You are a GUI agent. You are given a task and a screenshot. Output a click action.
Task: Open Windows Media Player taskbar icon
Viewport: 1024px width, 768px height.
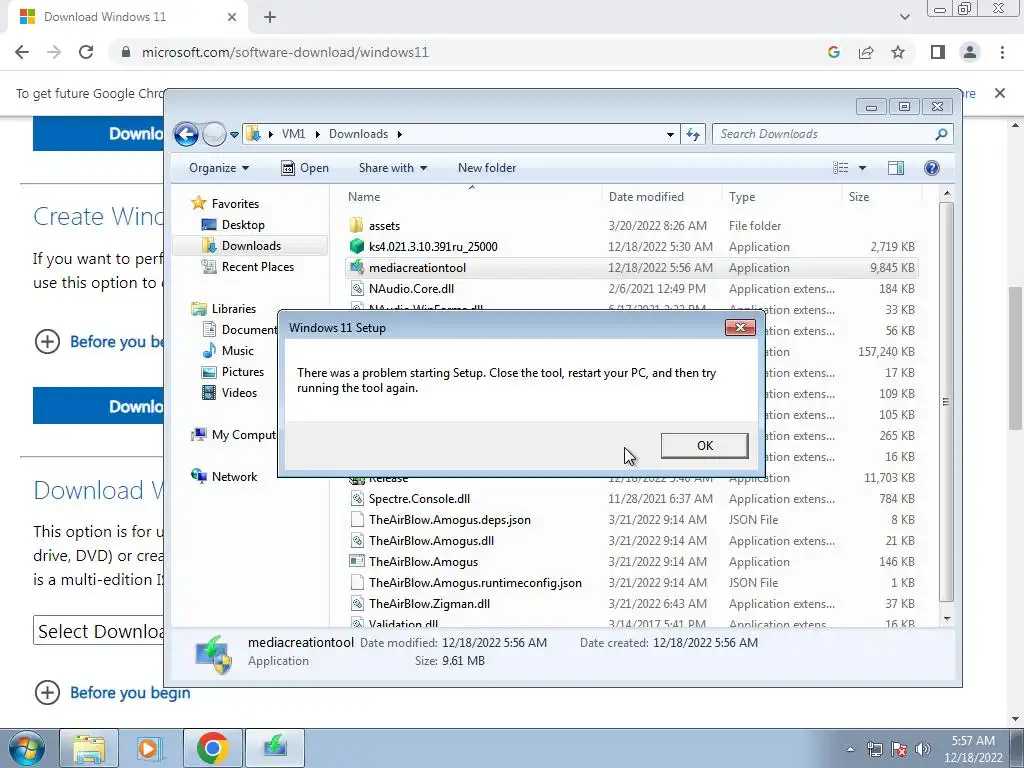pyautogui.click(x=150, y=748)
